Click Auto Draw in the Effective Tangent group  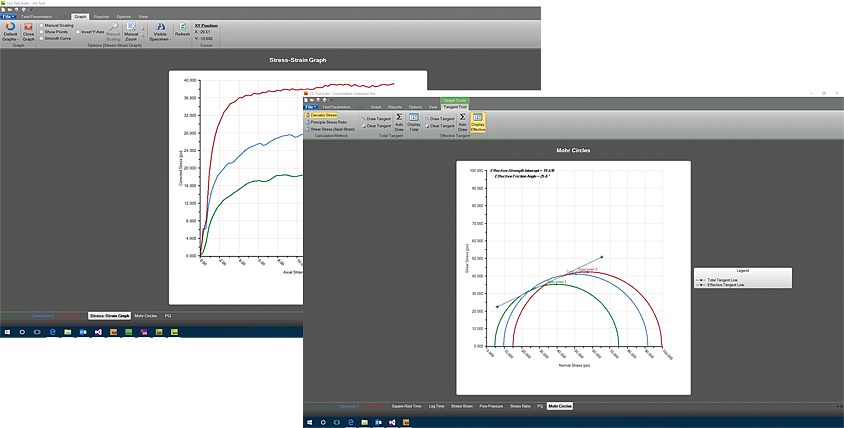click(462, 121)
